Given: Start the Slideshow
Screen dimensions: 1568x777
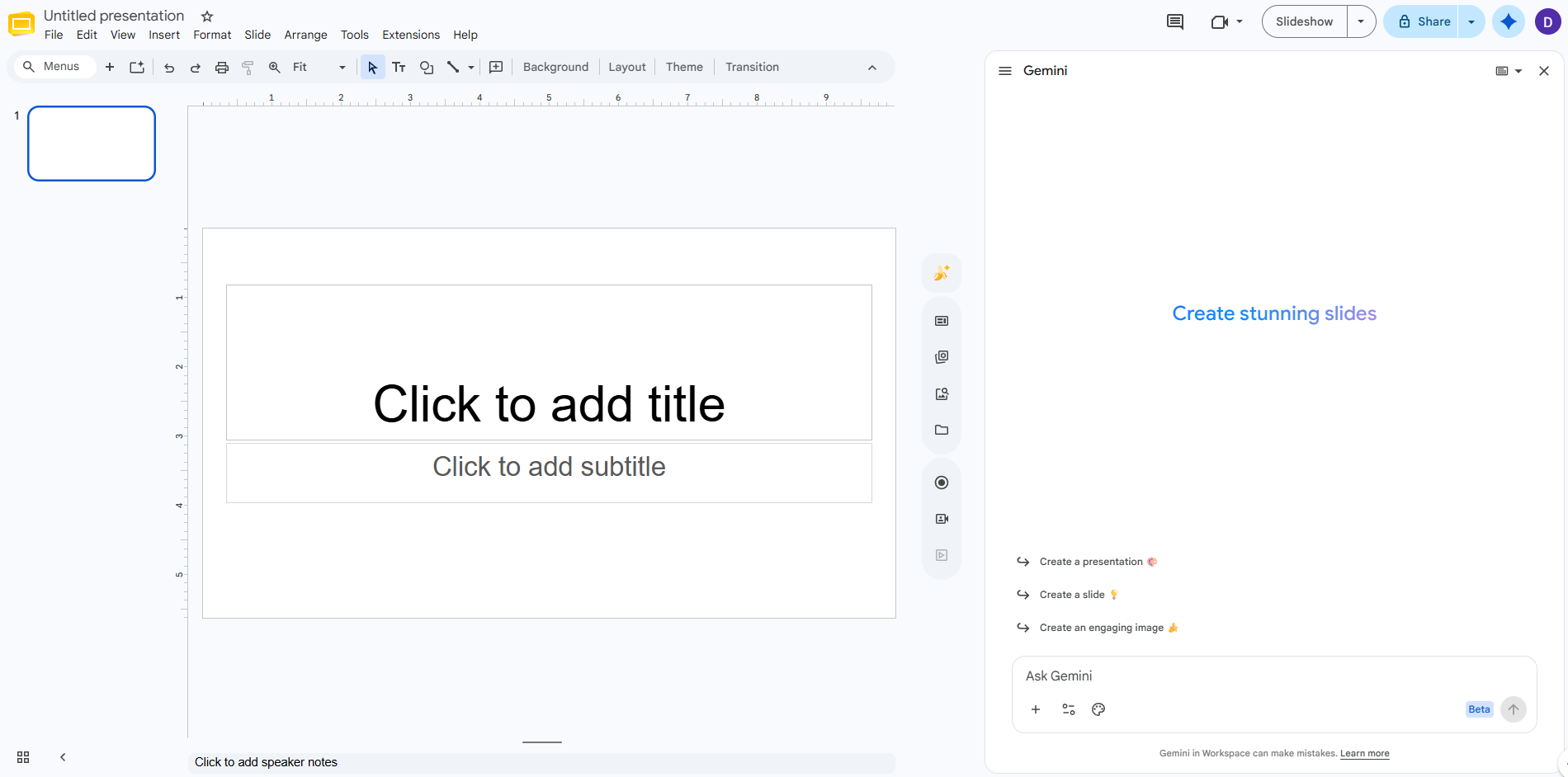Looking at the screenshot, I should (x=1305, y=21).
